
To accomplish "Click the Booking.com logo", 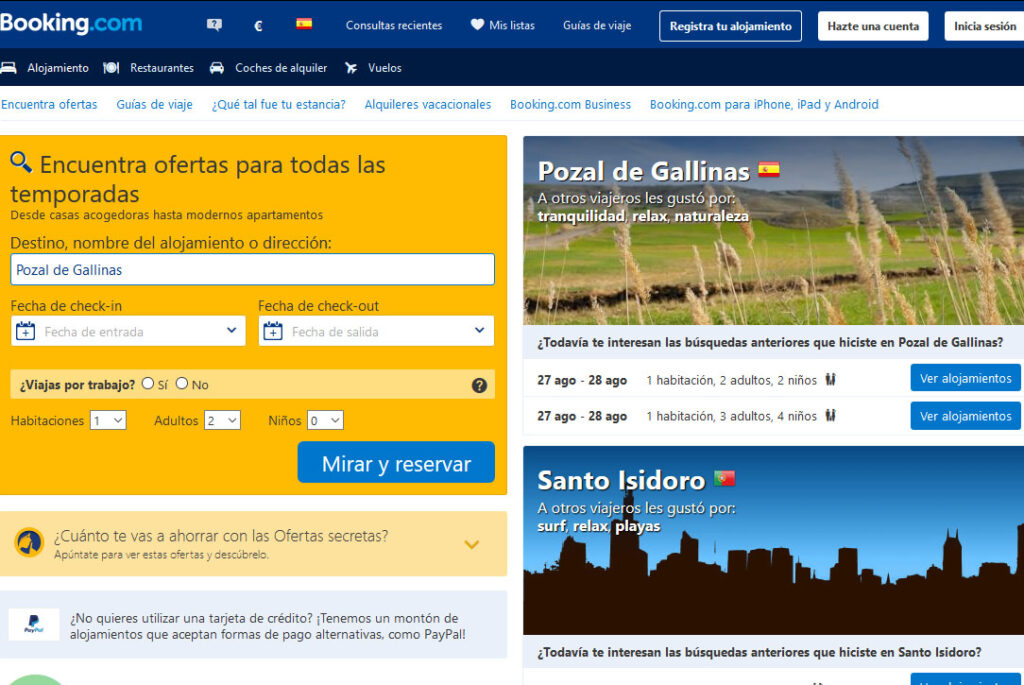I will pos(71,24).
